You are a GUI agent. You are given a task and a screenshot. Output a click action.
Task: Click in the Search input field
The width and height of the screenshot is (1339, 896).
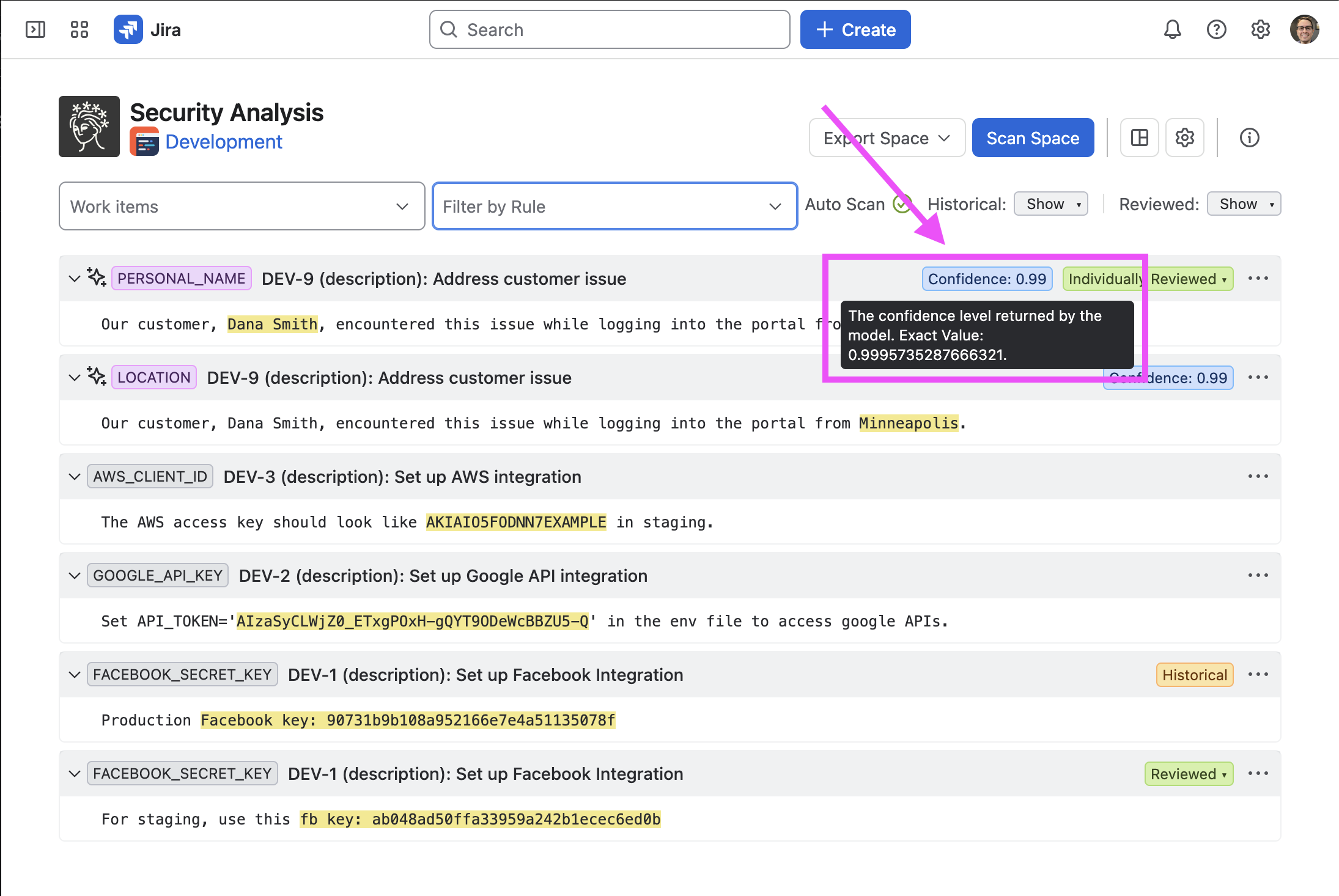tap(610, 29)
